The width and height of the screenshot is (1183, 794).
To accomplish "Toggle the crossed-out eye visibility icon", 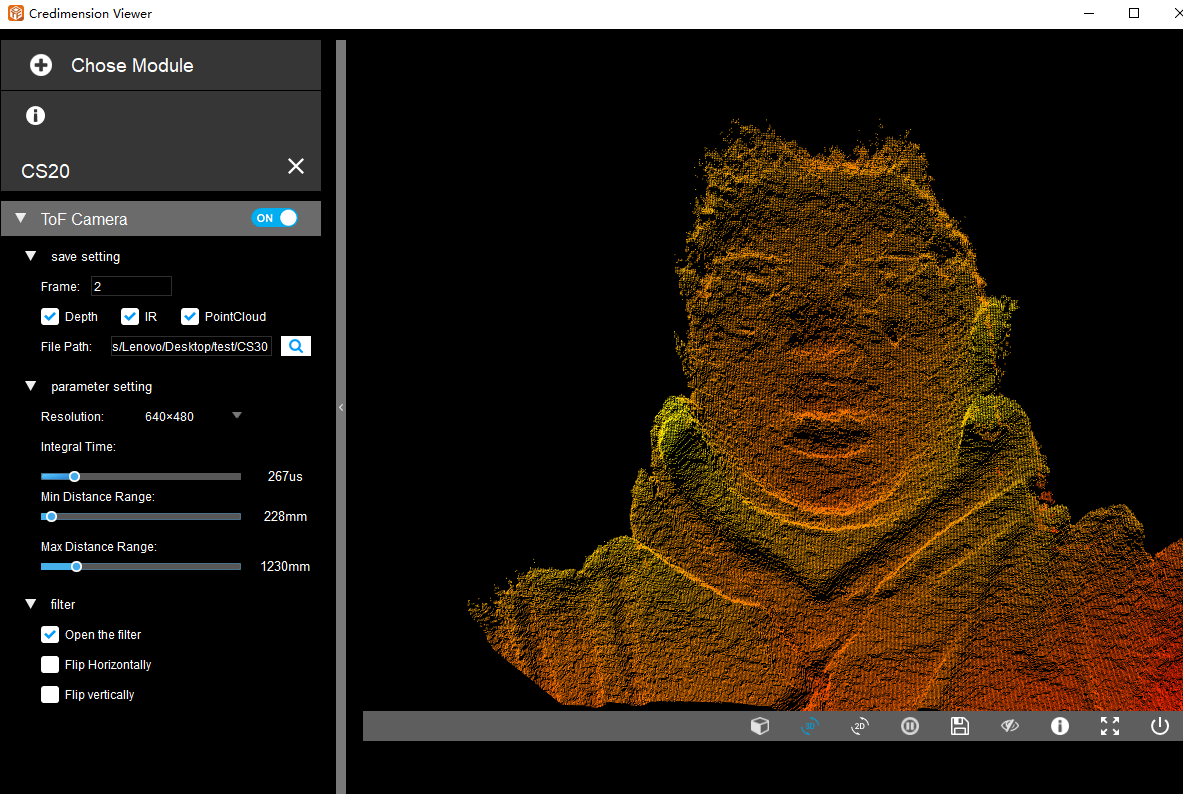I will [1010, 726].
